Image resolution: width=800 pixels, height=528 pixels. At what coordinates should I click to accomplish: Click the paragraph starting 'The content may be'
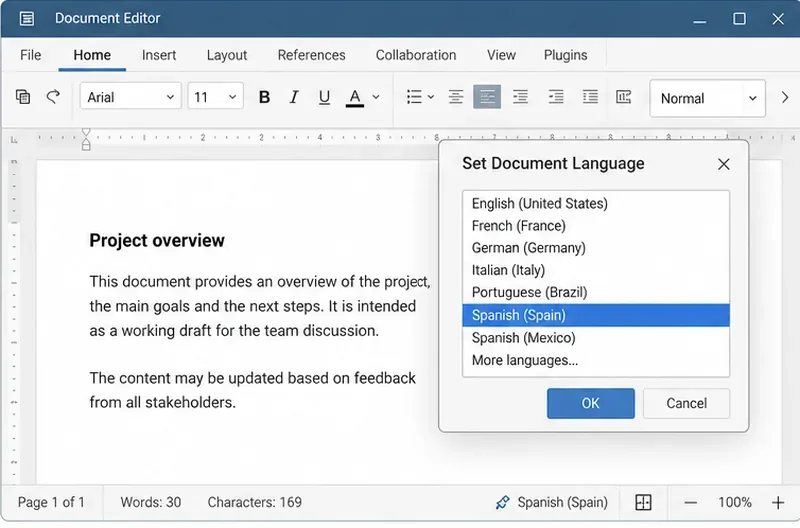coord(253,390)
